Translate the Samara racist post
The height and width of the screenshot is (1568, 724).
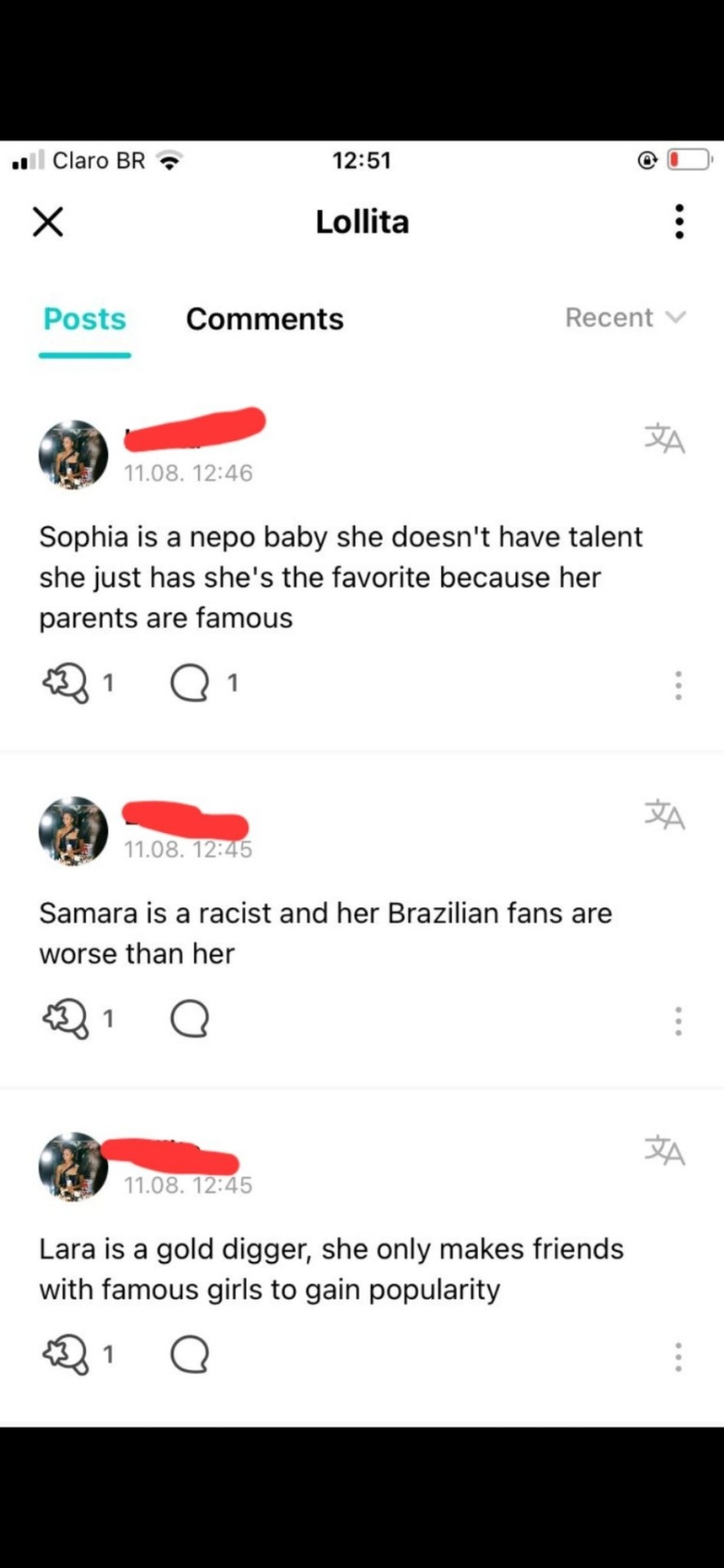[x=664, y=814]
